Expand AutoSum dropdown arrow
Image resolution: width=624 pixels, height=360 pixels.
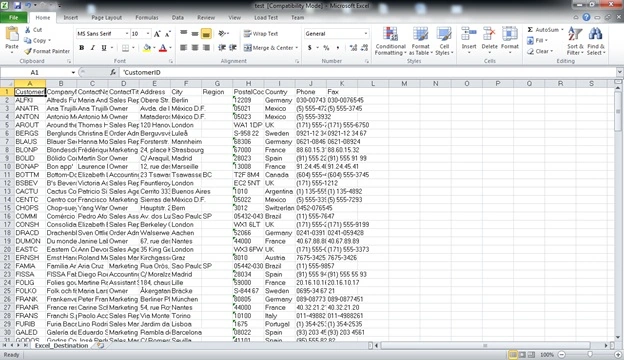(562, 30)
